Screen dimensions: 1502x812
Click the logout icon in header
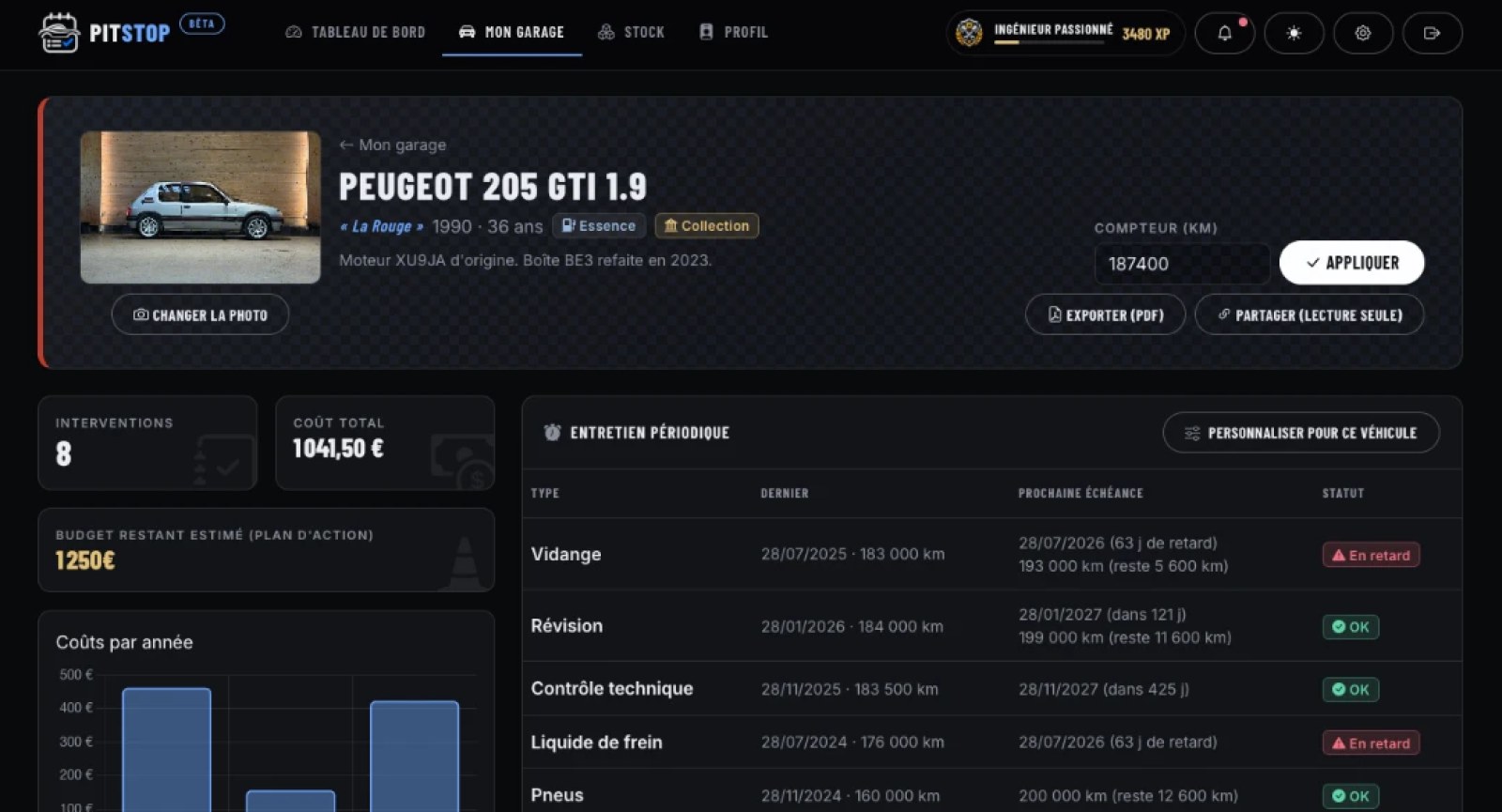click(1432, 33)
